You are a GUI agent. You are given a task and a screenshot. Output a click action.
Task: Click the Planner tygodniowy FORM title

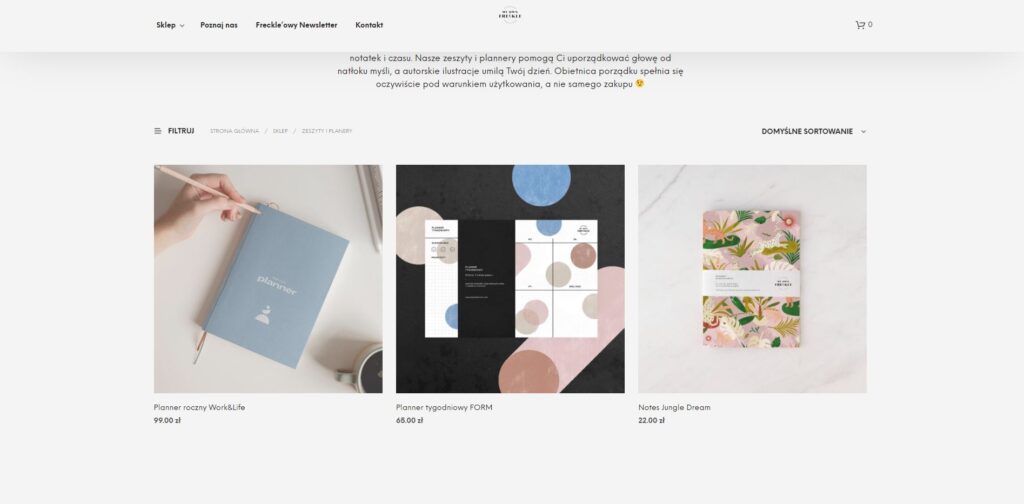click(444, 407)
